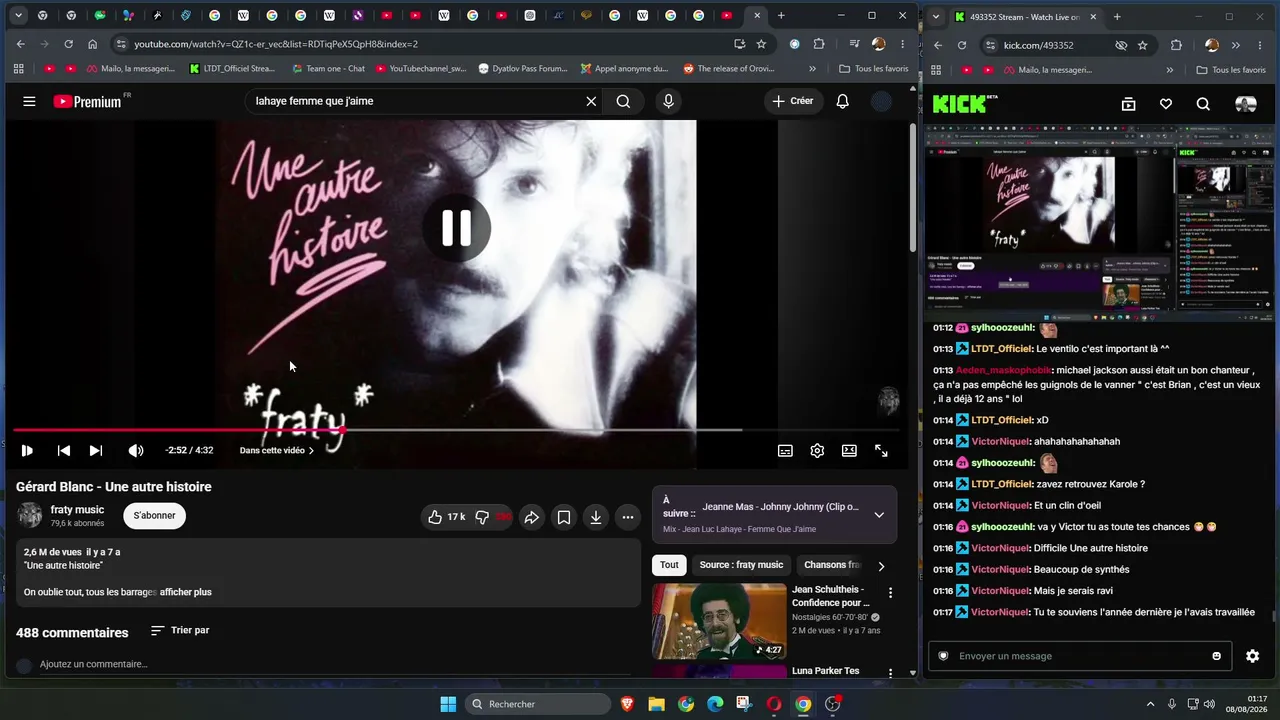Go to YouTube Premium home logo
The width and height of the screenshot is (1280, 720).
tap(88, 101)
